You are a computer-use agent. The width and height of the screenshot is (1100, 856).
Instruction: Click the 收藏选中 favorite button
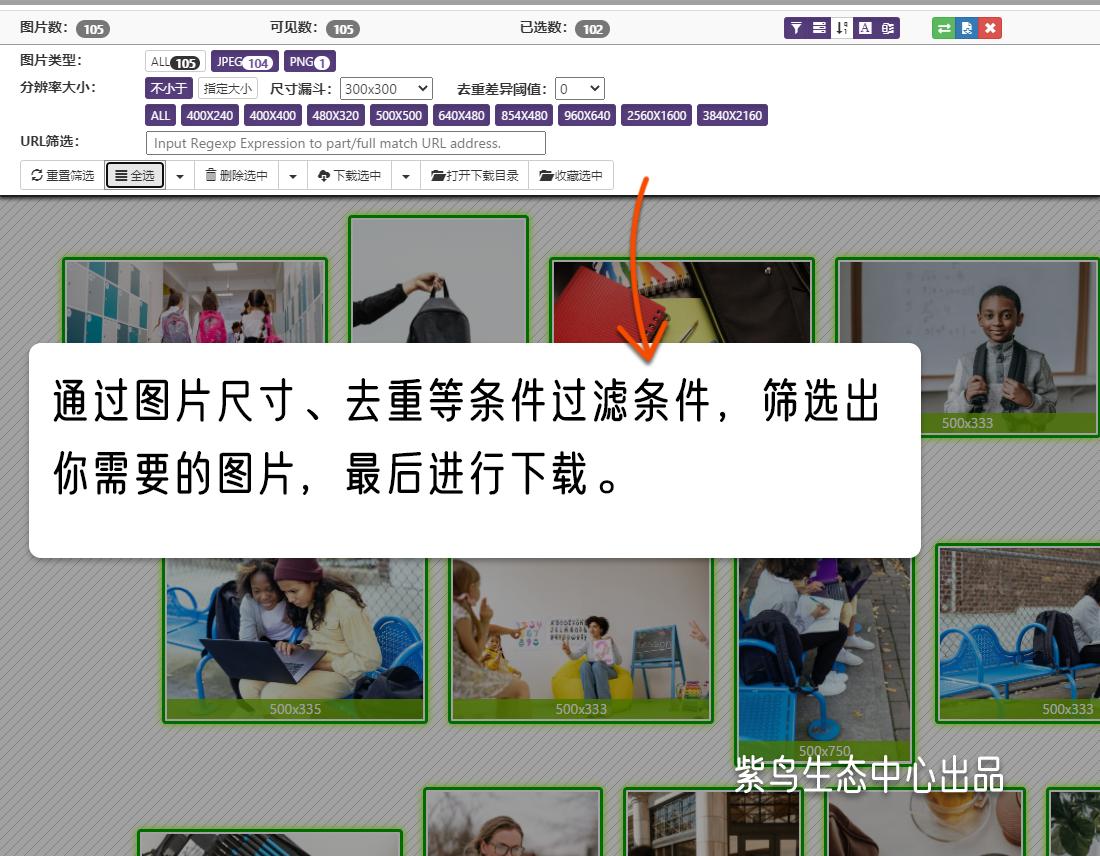tap(570, 175)
